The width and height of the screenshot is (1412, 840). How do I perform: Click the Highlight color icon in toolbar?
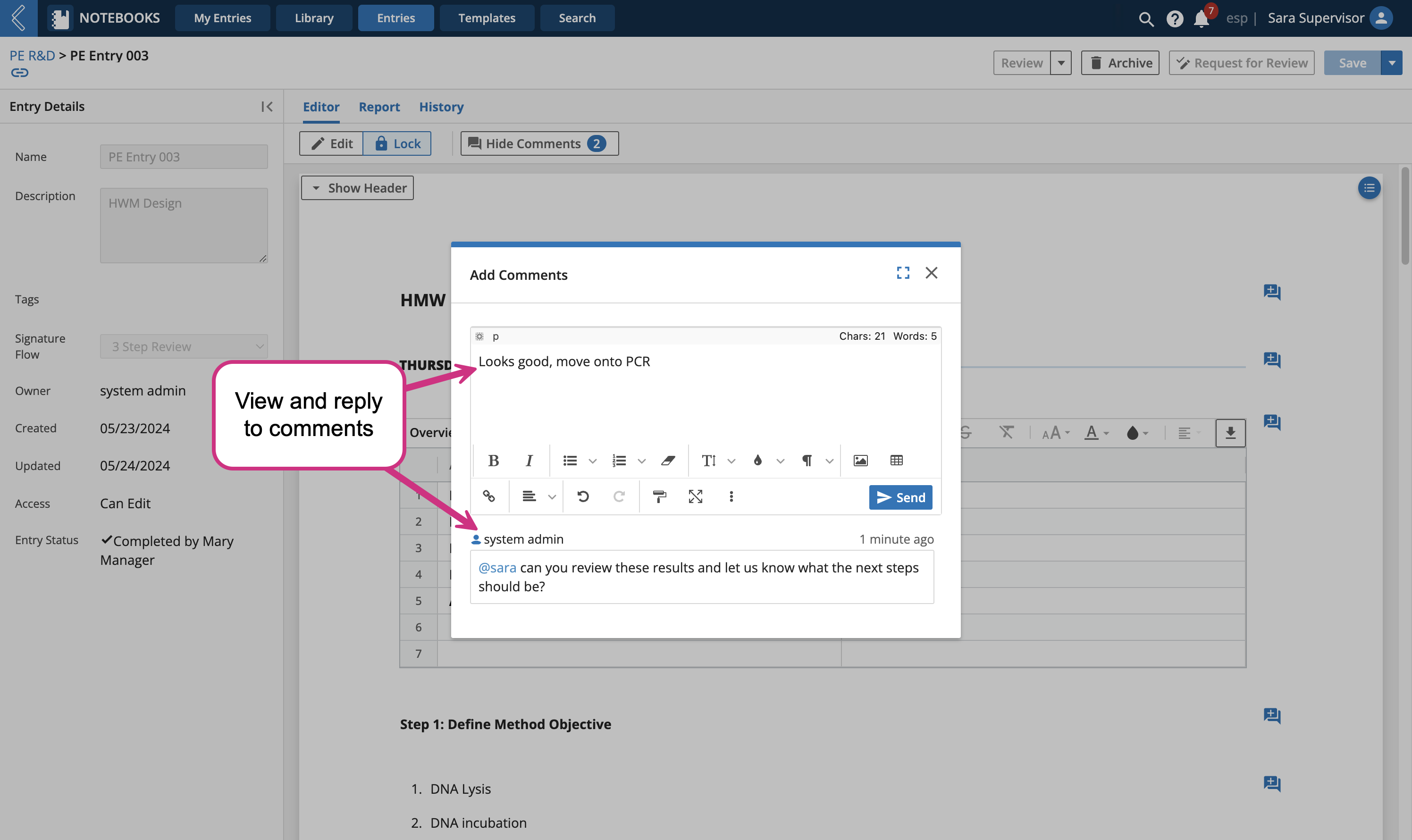coord(758,460)
